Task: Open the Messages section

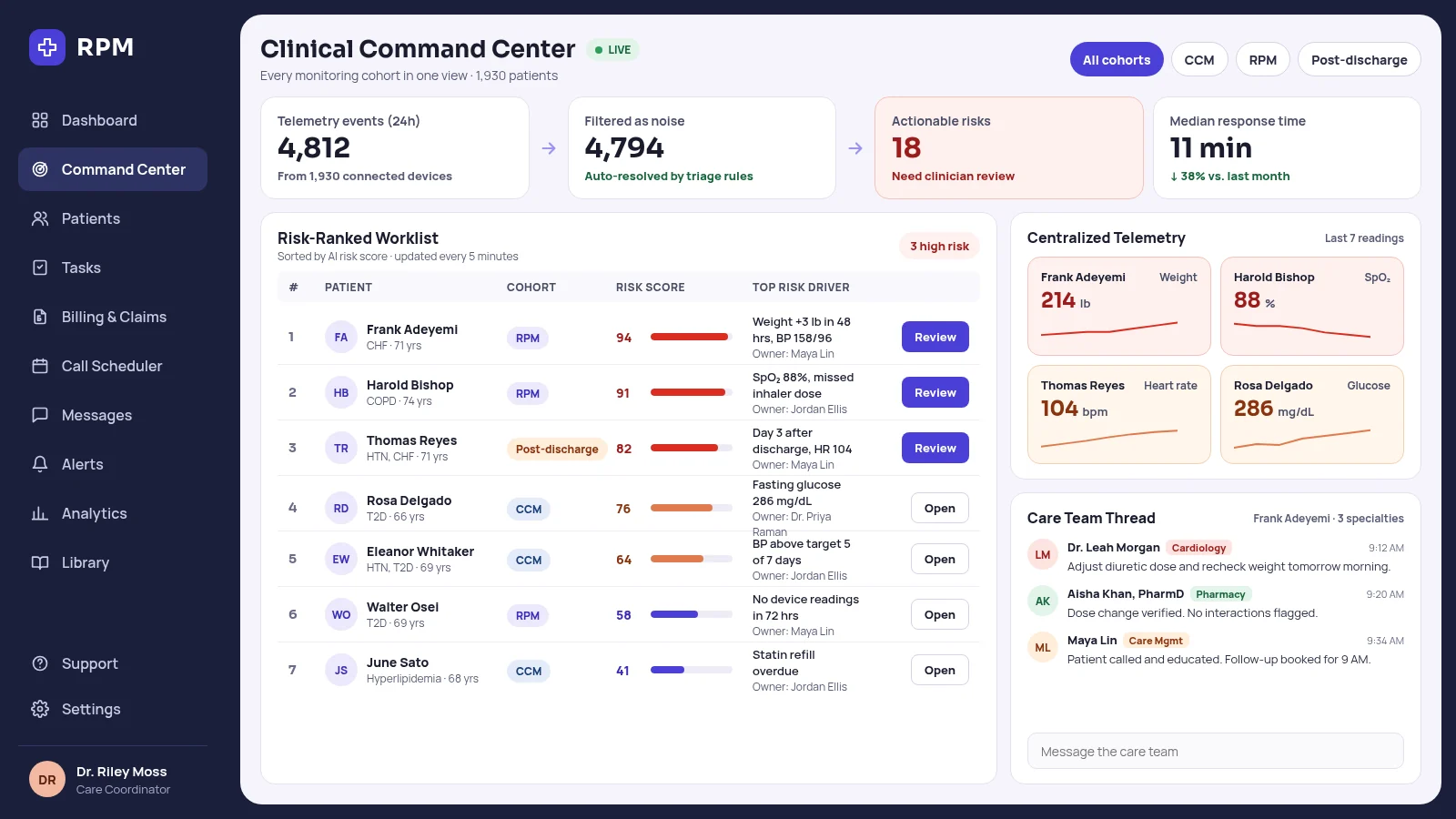Action: [113, 415]
